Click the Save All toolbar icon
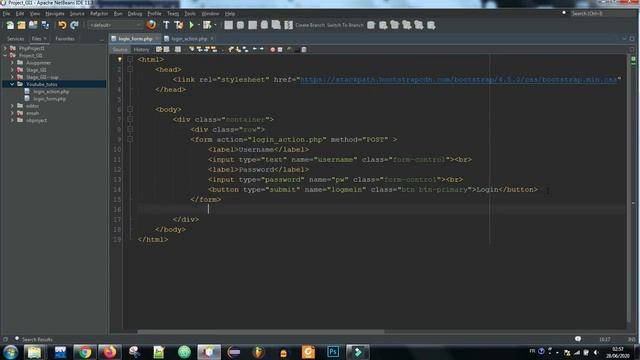 pyautogui.click(x=45, y=25)
